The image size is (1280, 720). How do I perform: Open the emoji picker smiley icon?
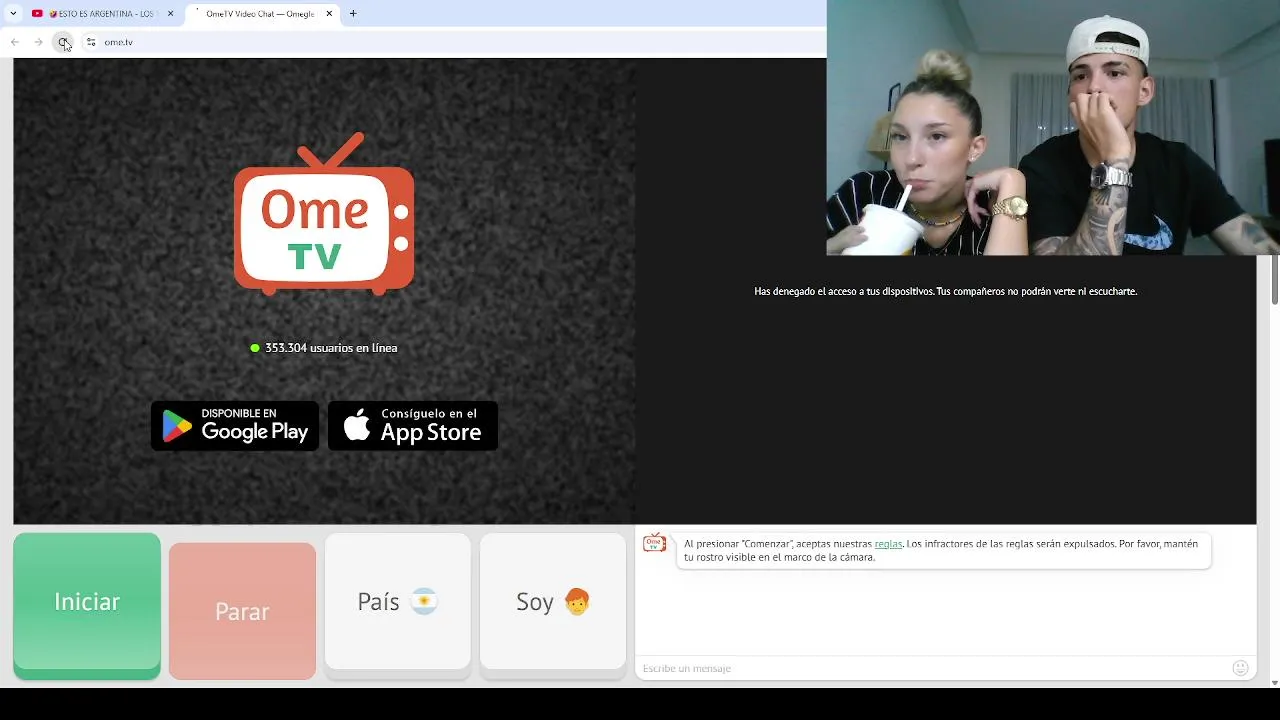tap(1241, 668)
